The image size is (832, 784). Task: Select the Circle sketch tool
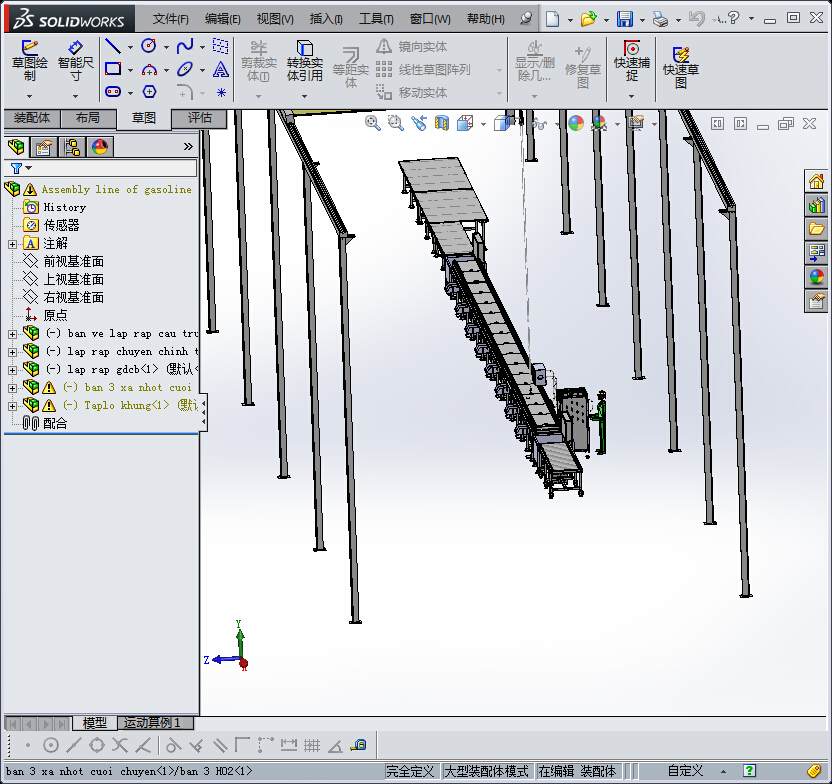(149, 46)
